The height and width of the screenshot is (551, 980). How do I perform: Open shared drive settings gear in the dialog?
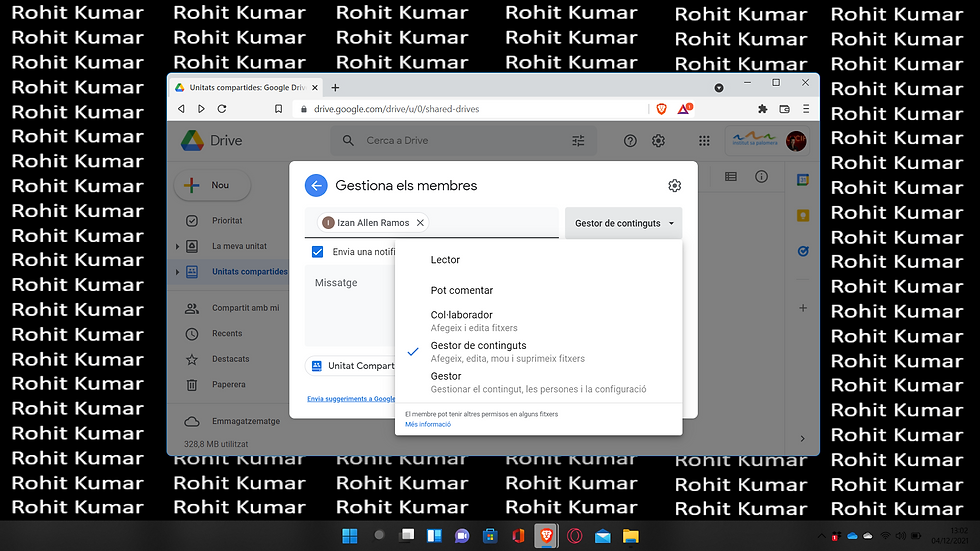[x=674, y=186]
